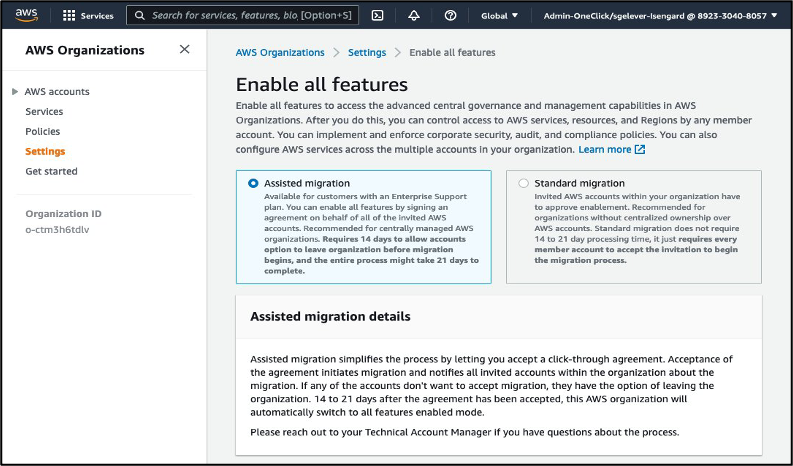Launch the CloudShell terminal icon
The height and width of the screenshot is (466, 793).
pyautogui.click(x=377, y=16)
